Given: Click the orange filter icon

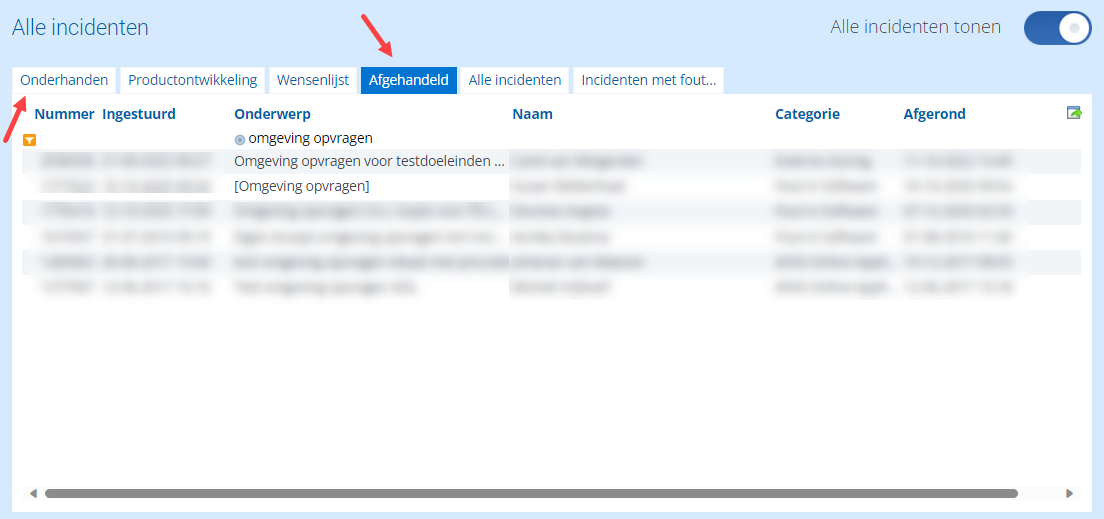Looking at the screenshot, I should pos(29,140).
